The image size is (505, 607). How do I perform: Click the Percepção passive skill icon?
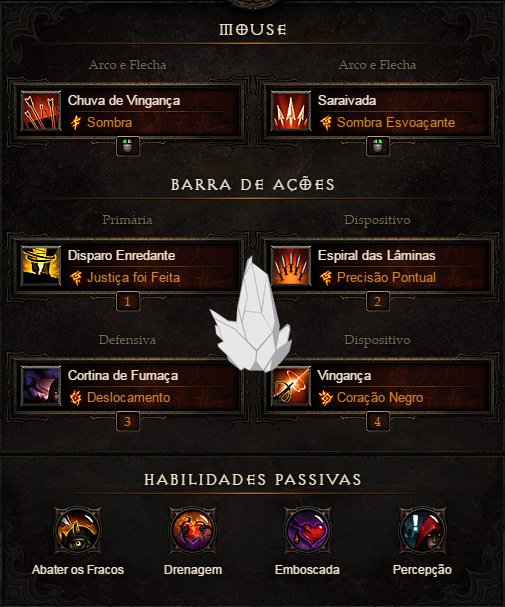(422, 531)
